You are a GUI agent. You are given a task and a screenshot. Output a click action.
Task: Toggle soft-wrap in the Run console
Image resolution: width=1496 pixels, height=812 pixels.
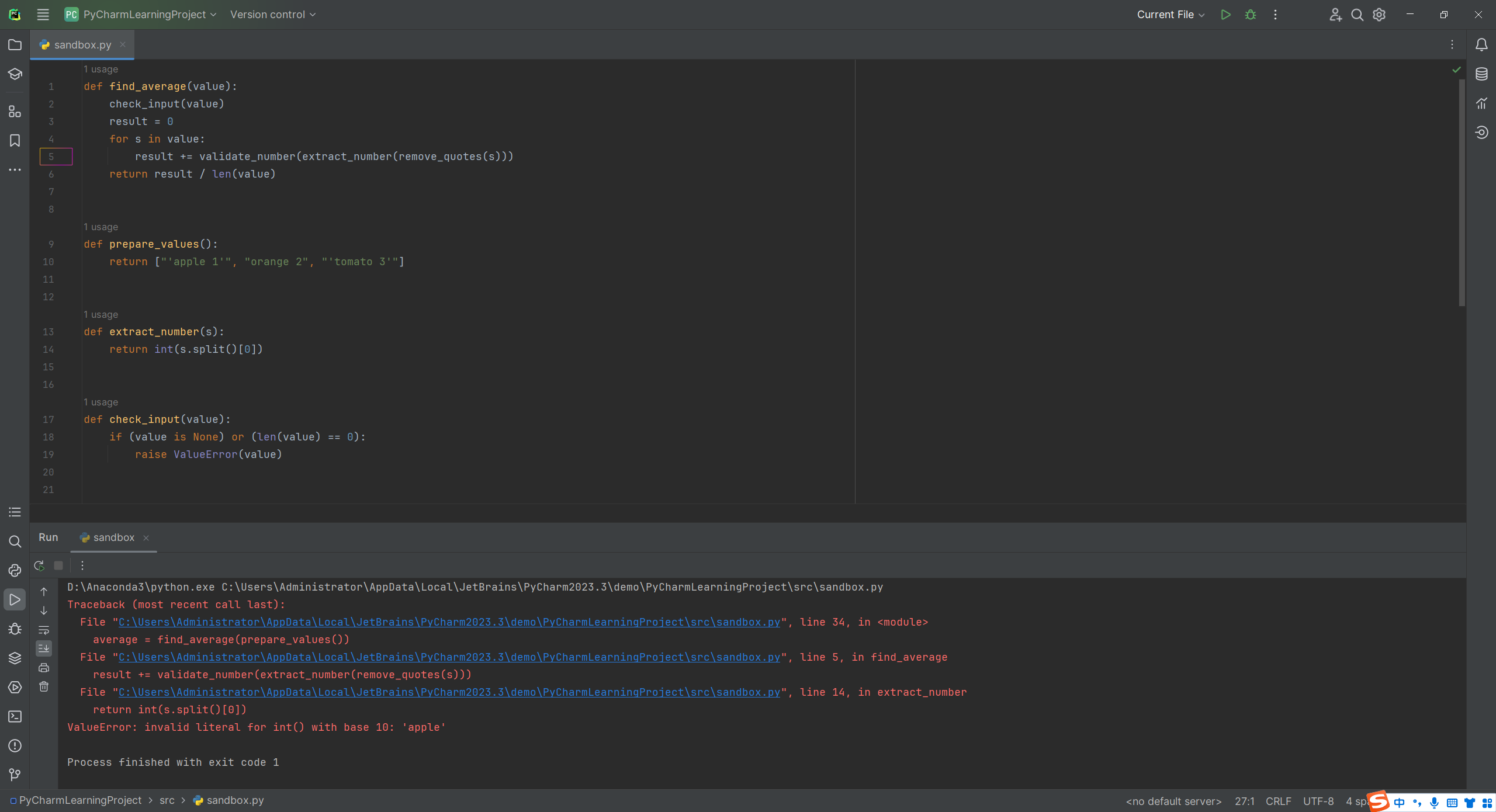(44, 630)
